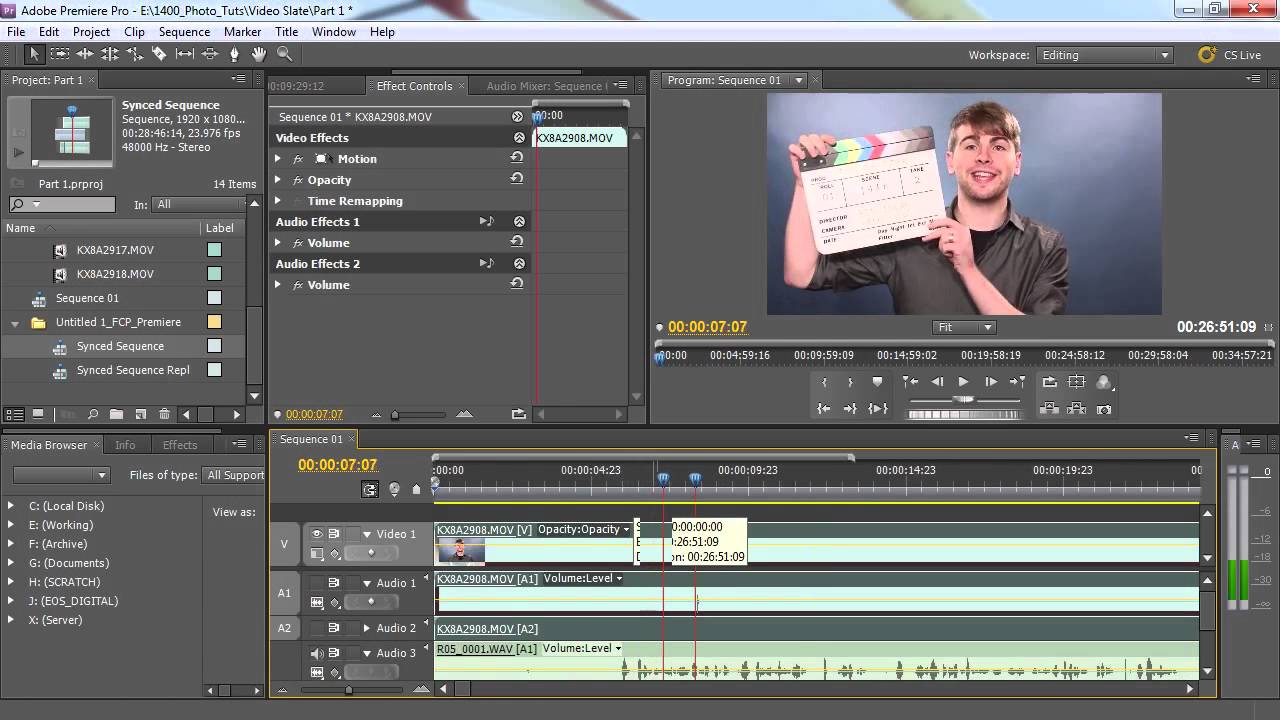Click KX8A2908.MOV thumbnail in Video 1

click(x=460, y=550)
